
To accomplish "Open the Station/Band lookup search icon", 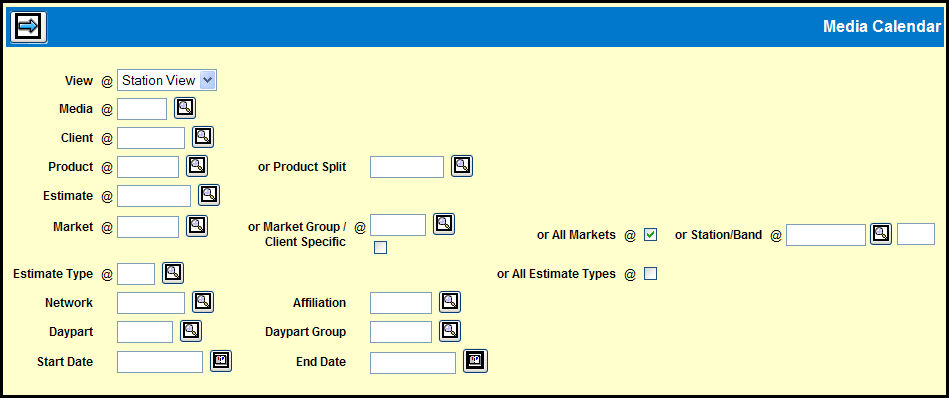I will pyautogui.click(x=881, y=234).
